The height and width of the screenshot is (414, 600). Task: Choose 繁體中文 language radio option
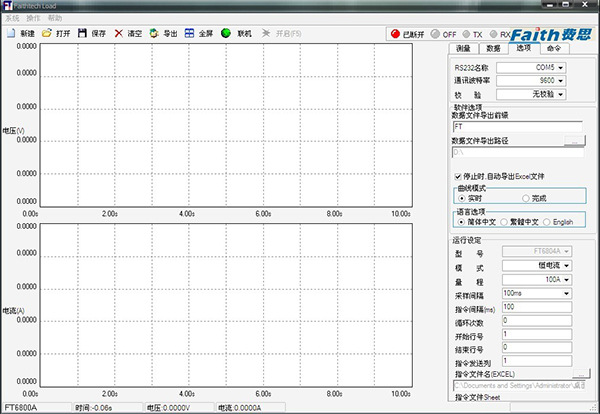(x=505, y=221)
